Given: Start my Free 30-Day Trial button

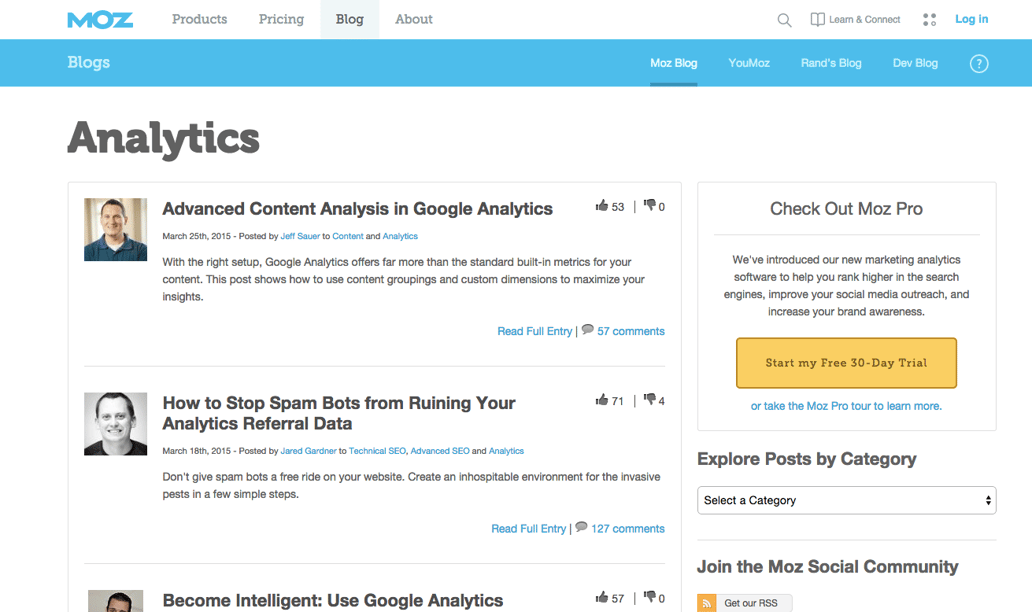Looking at the screenshot, I should [x=846, y=363].
